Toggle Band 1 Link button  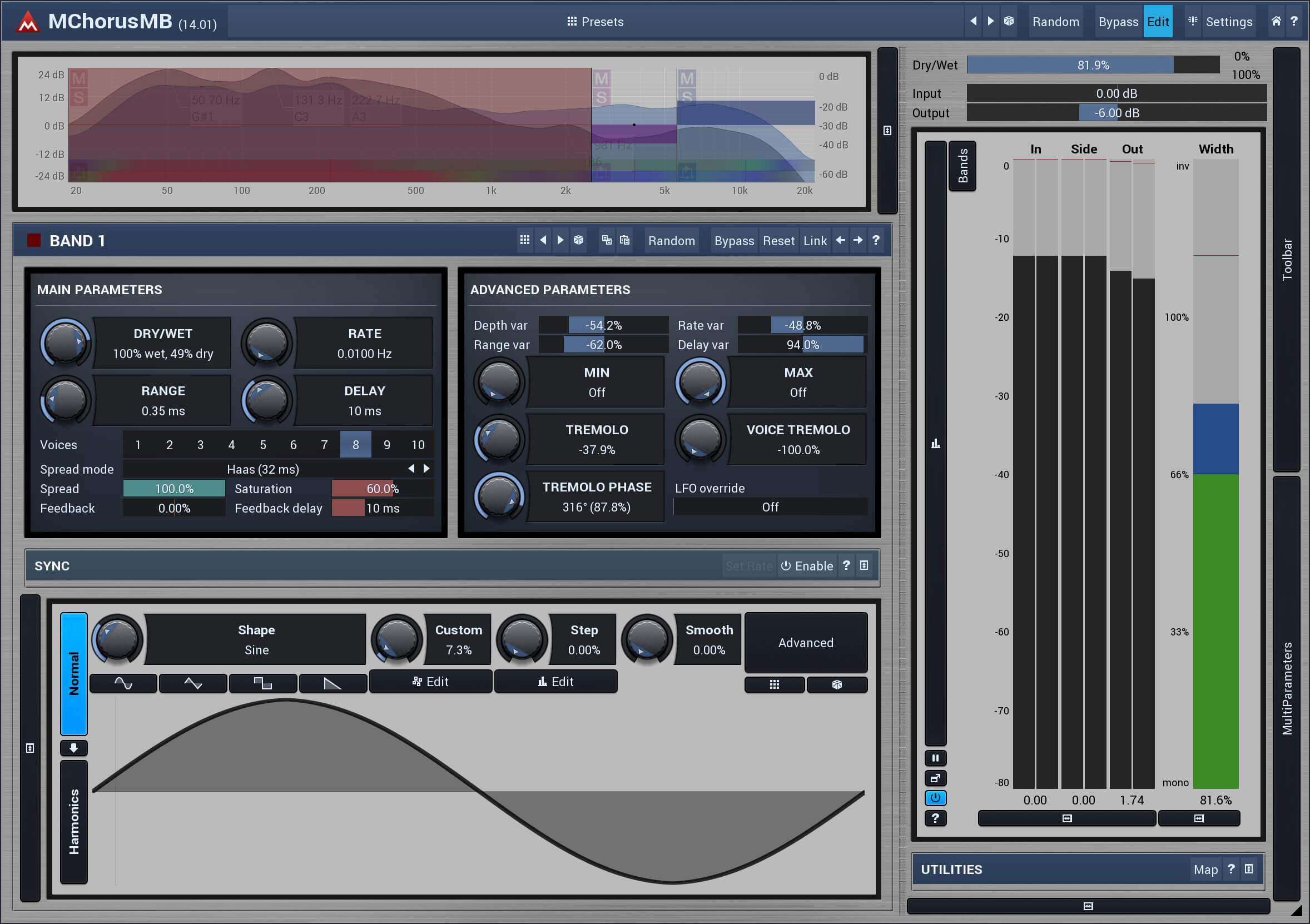[x=815, y=241]
